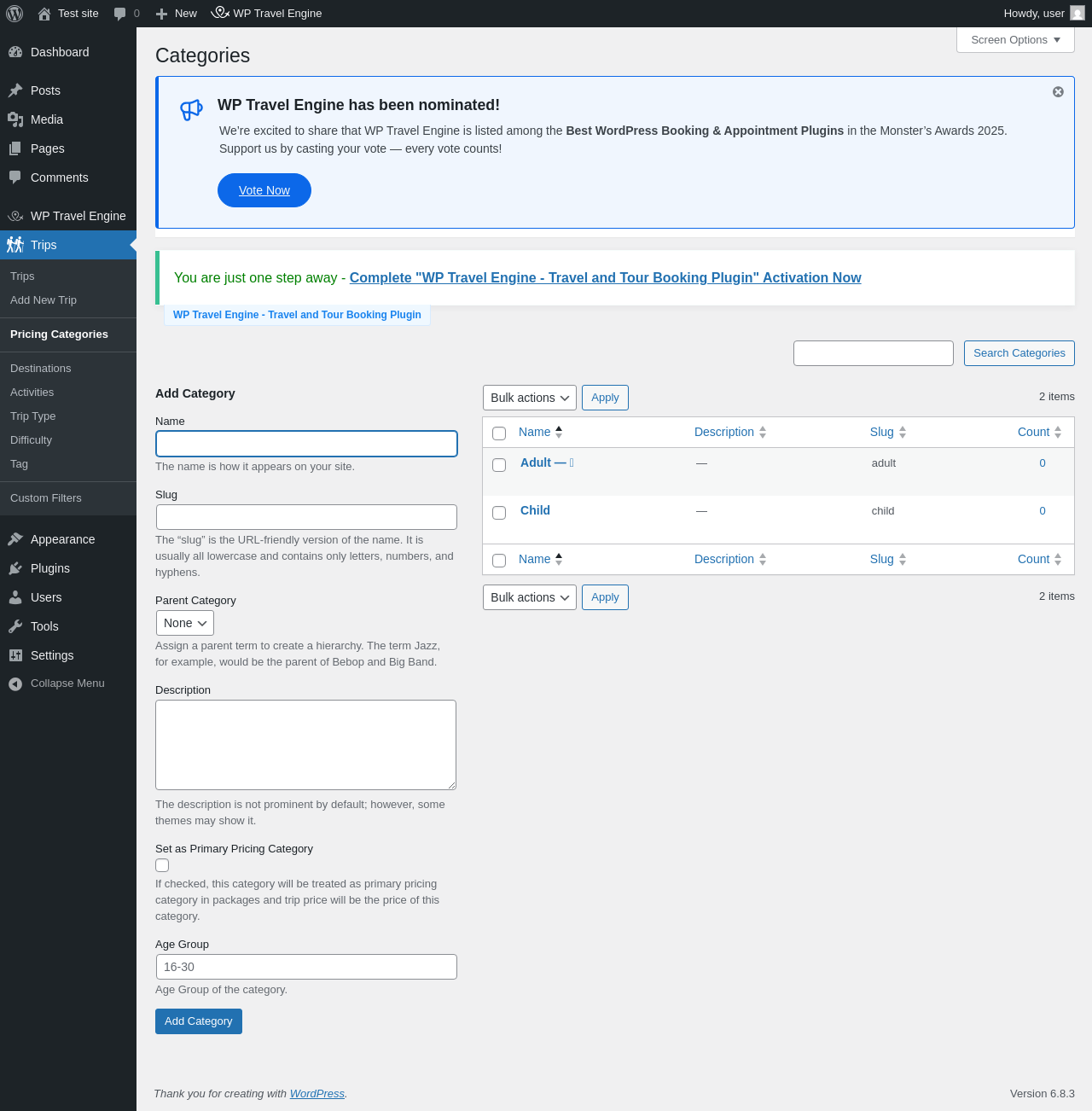Image resolution: width=1092 pixels, height=1111 pixels.
Task: Focus the category Name input field
Action: click(306, 444)
